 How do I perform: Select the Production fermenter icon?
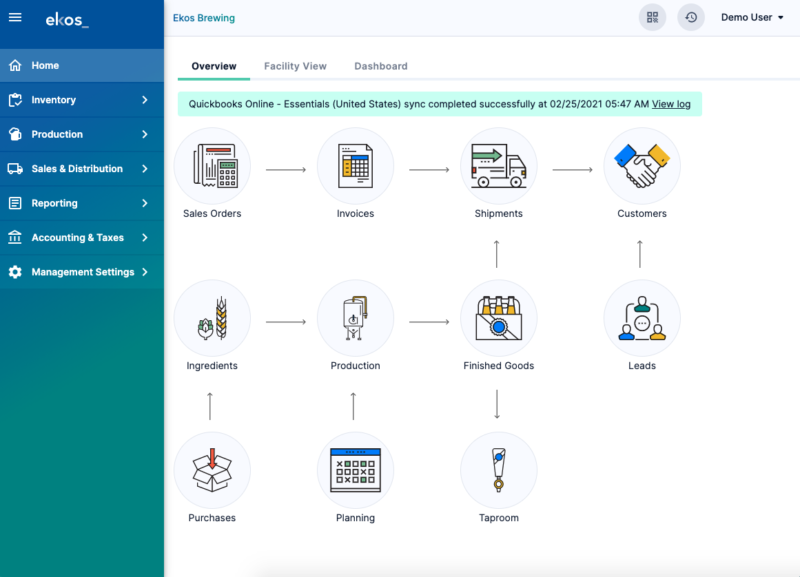355,318
